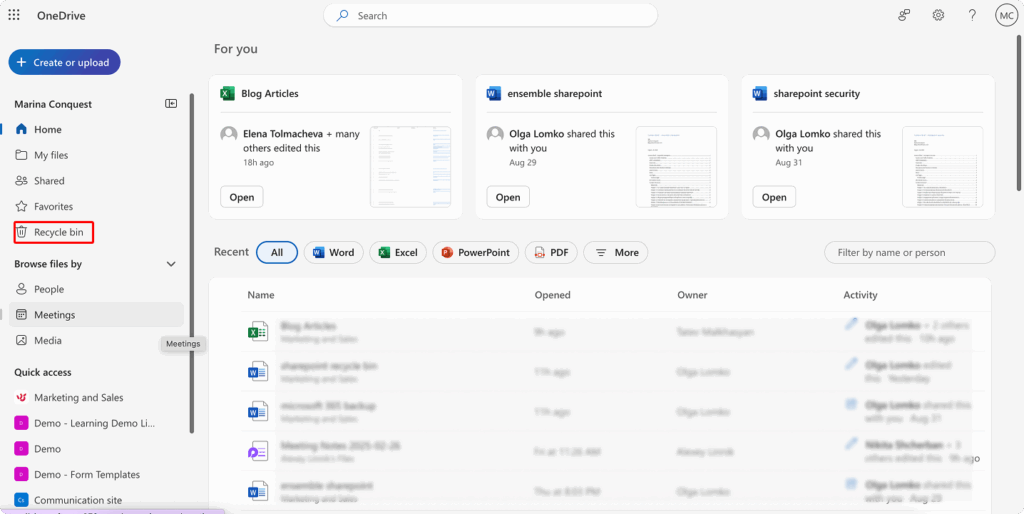Open the Blog Articles card

tap(242, 197)
